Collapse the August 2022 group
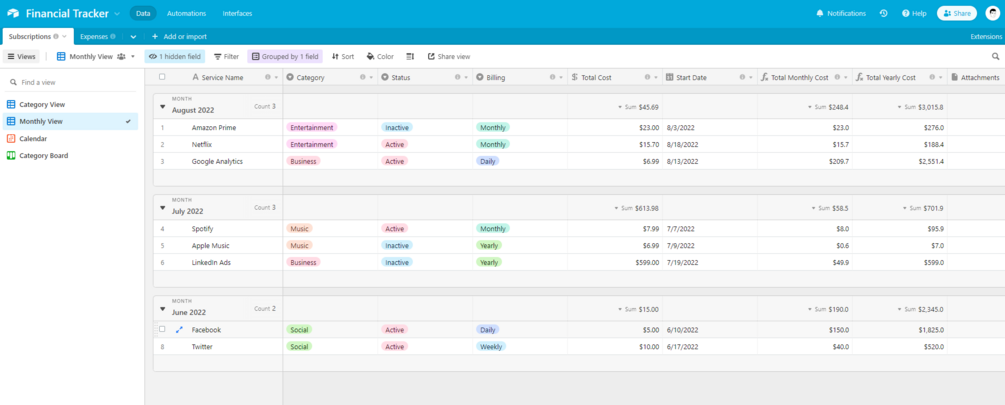Image resolution: width=1005 pixels, height=405 pixels. coord(162,106)
